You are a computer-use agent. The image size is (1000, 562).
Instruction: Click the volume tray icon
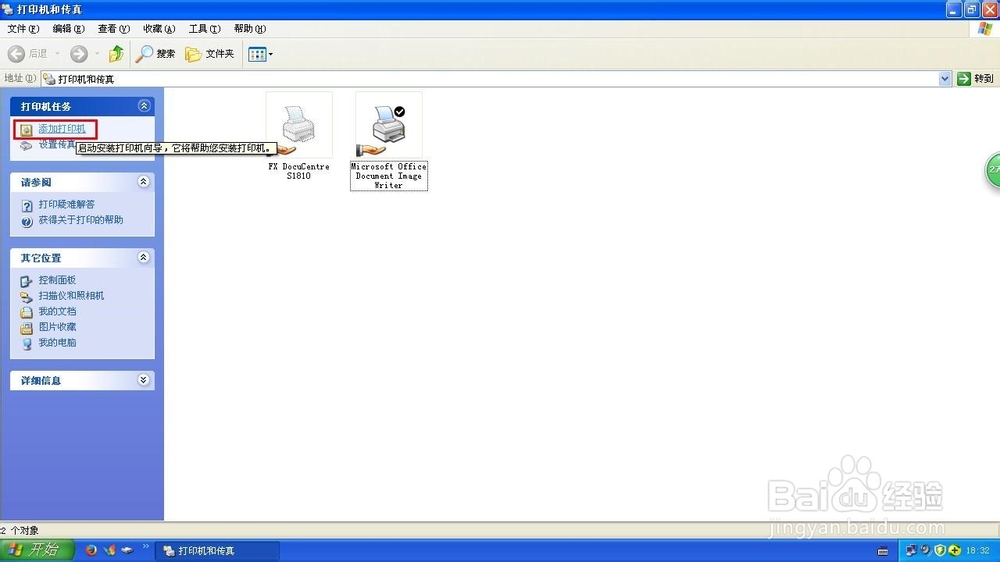(925, 550)
